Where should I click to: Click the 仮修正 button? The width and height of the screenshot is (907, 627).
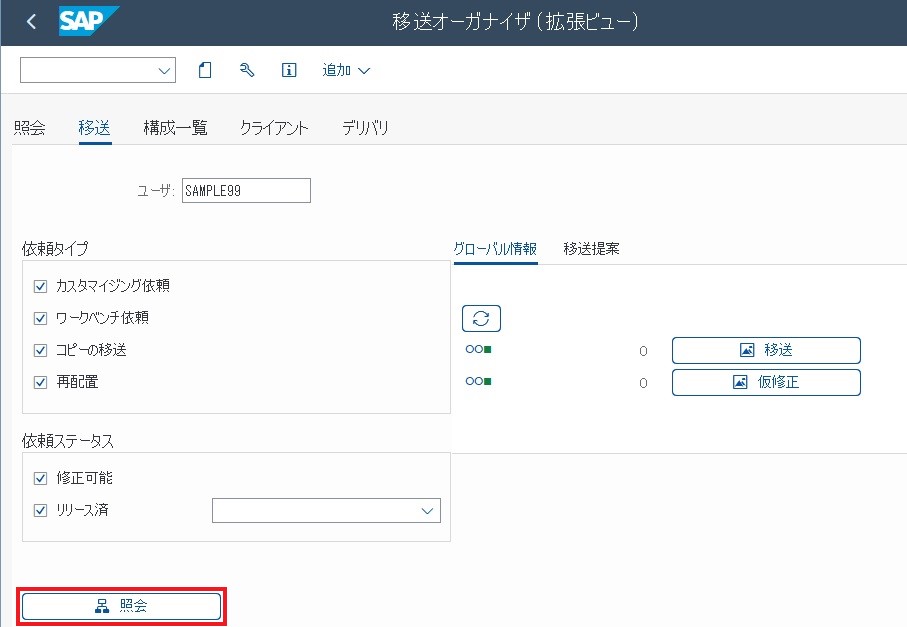click(766, 382)
